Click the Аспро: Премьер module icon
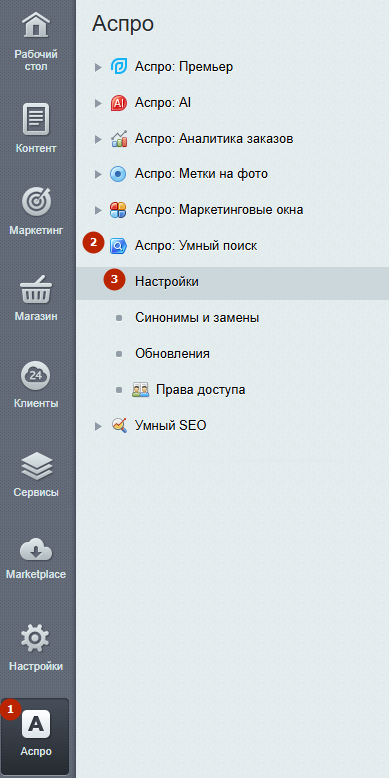 click(x=119, y=66)
